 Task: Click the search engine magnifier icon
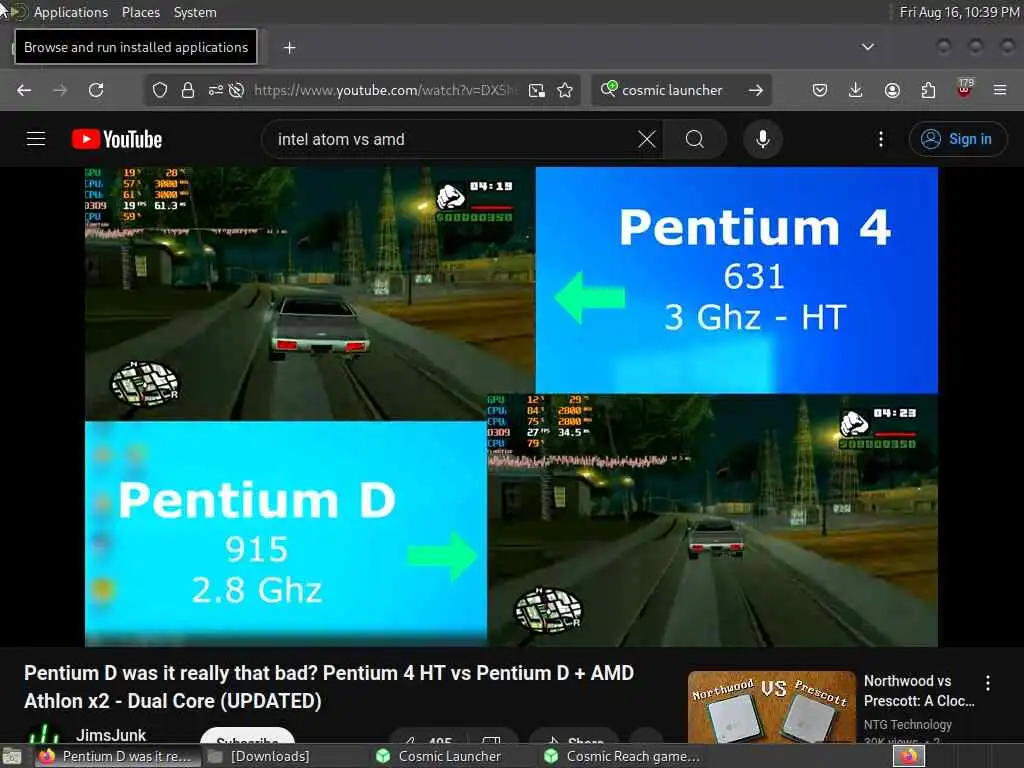[609, 89]
